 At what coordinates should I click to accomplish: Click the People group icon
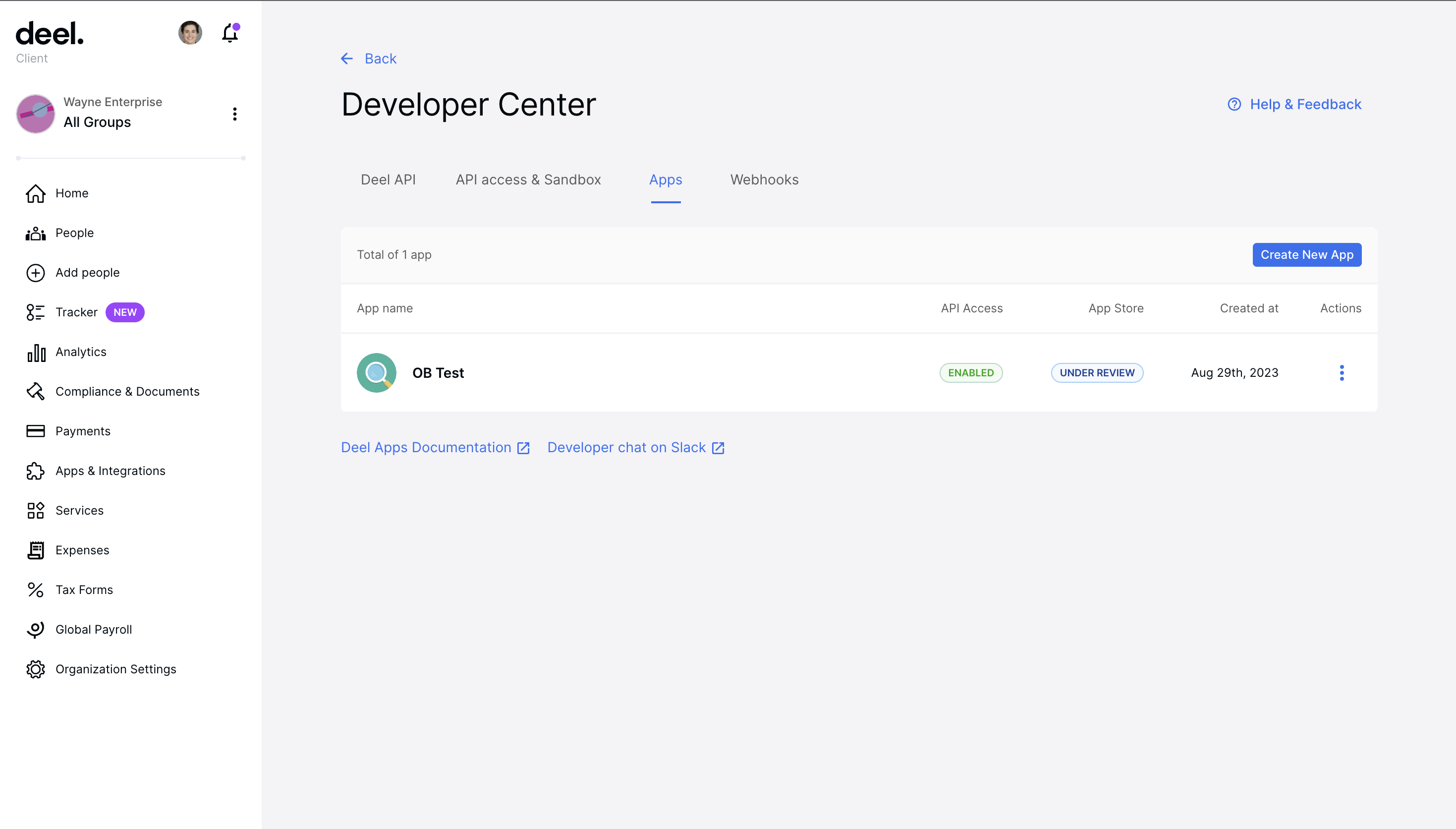tap(35, 234)
